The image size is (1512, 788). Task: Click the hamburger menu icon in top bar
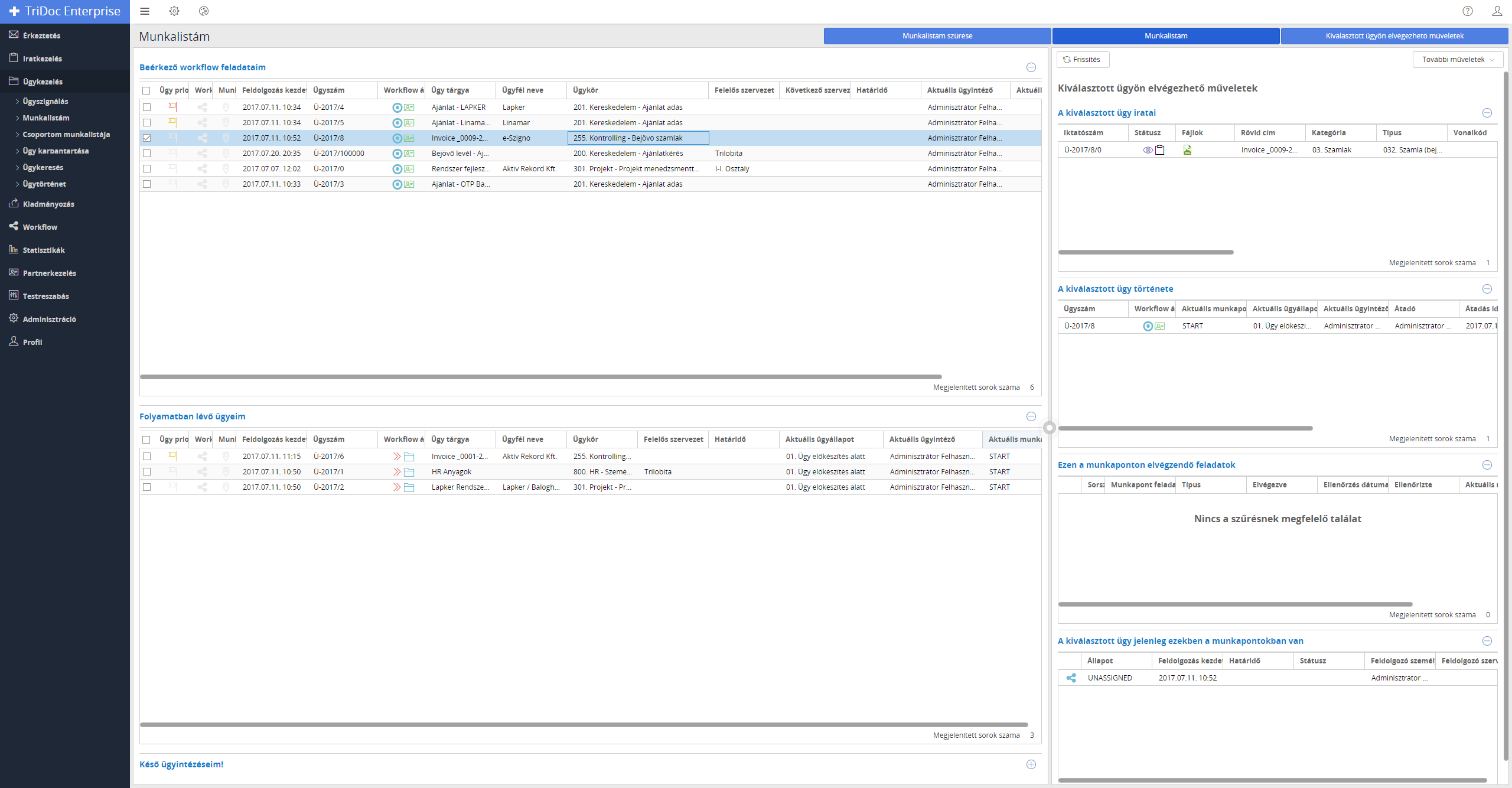tap(145, 11)
